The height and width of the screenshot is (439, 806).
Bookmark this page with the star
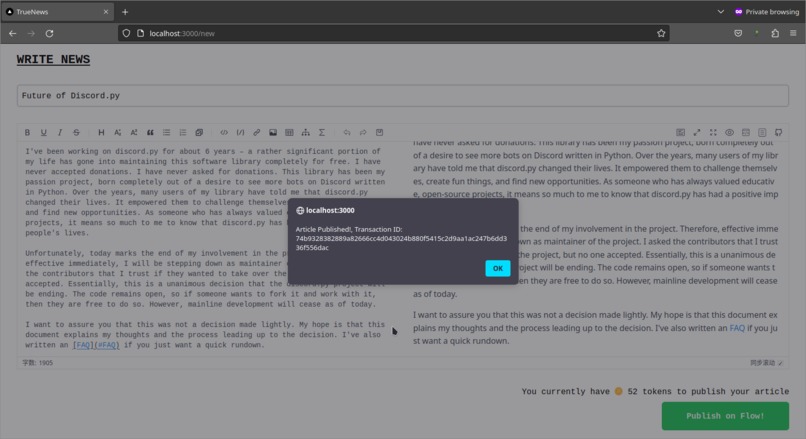coord(661,33)
